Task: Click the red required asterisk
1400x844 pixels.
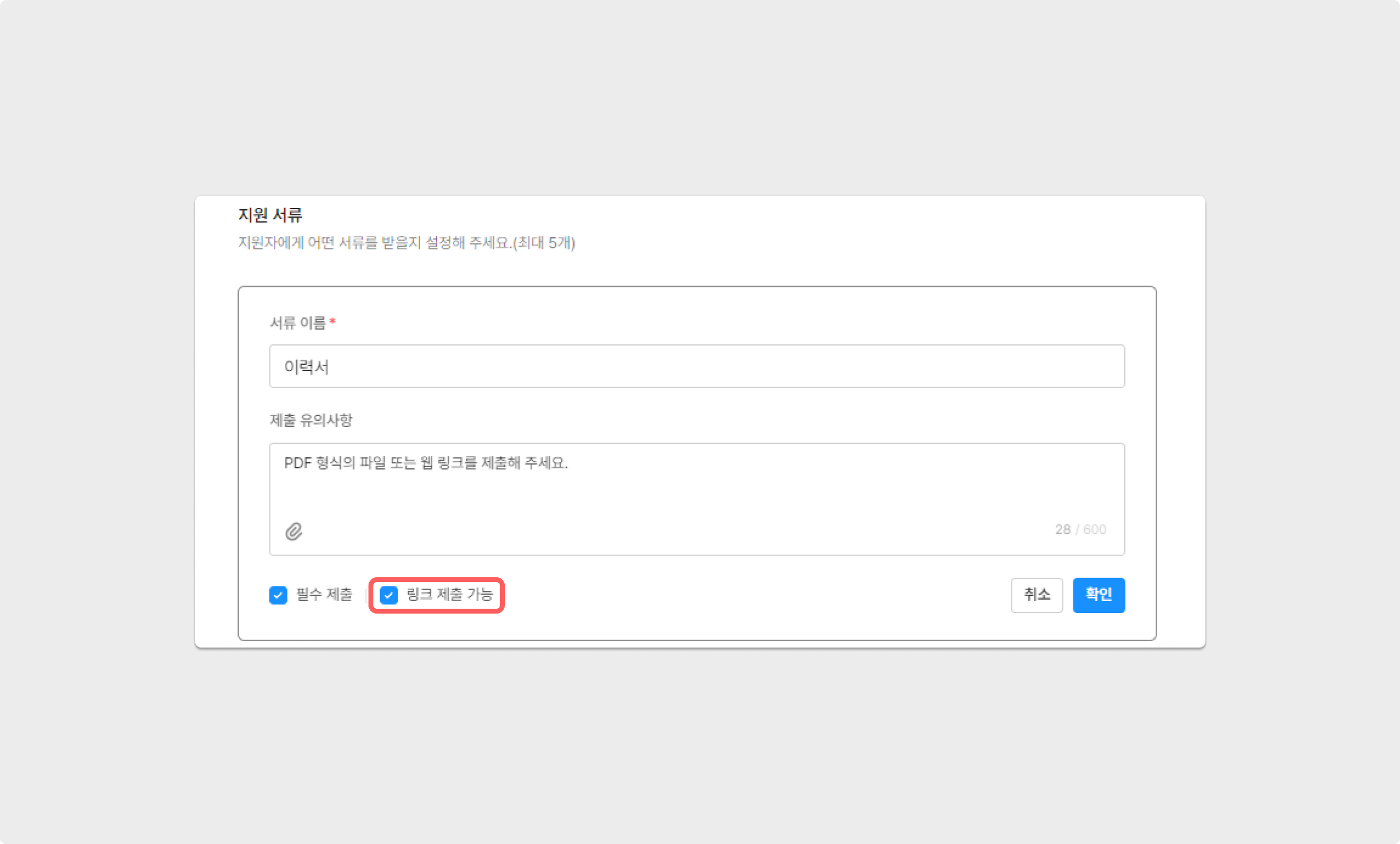Action: (333, 322)
